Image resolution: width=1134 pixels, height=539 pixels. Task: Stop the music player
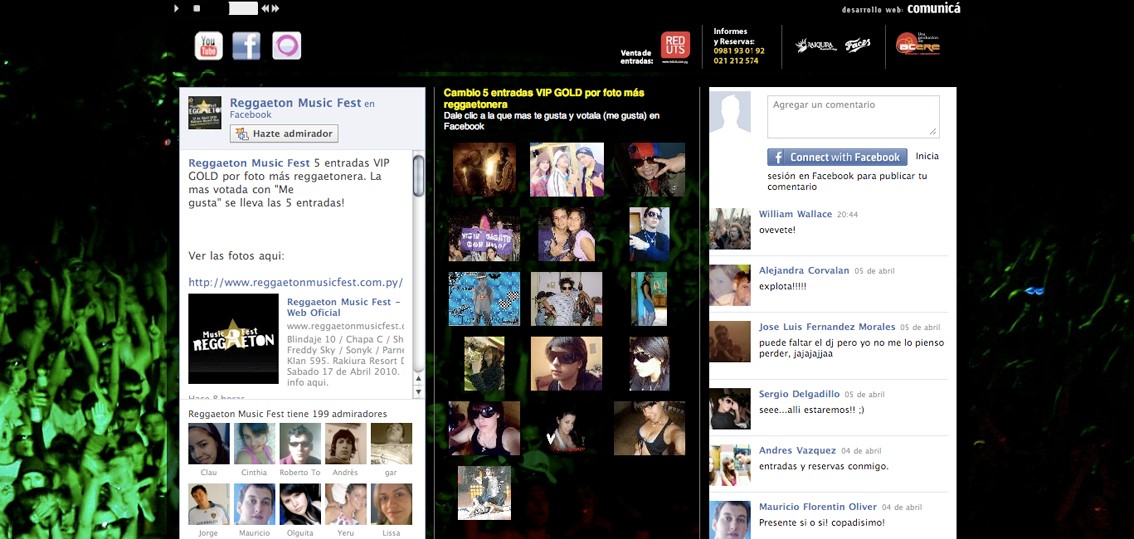197,9
